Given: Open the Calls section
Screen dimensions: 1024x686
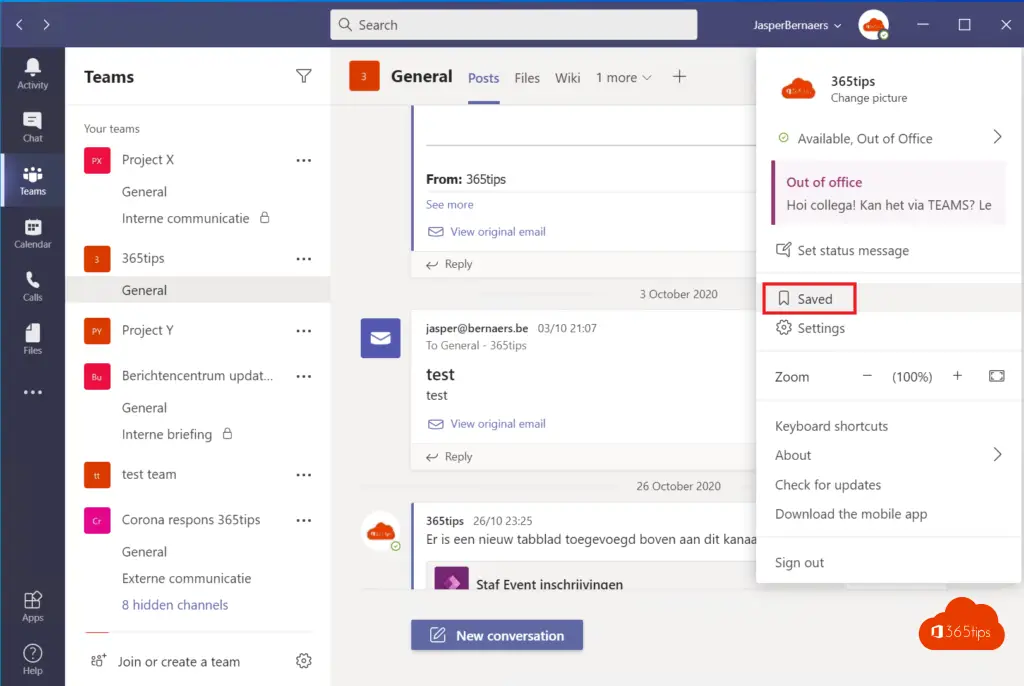Looking at the screenshot, I should click(x=33, y=286).
